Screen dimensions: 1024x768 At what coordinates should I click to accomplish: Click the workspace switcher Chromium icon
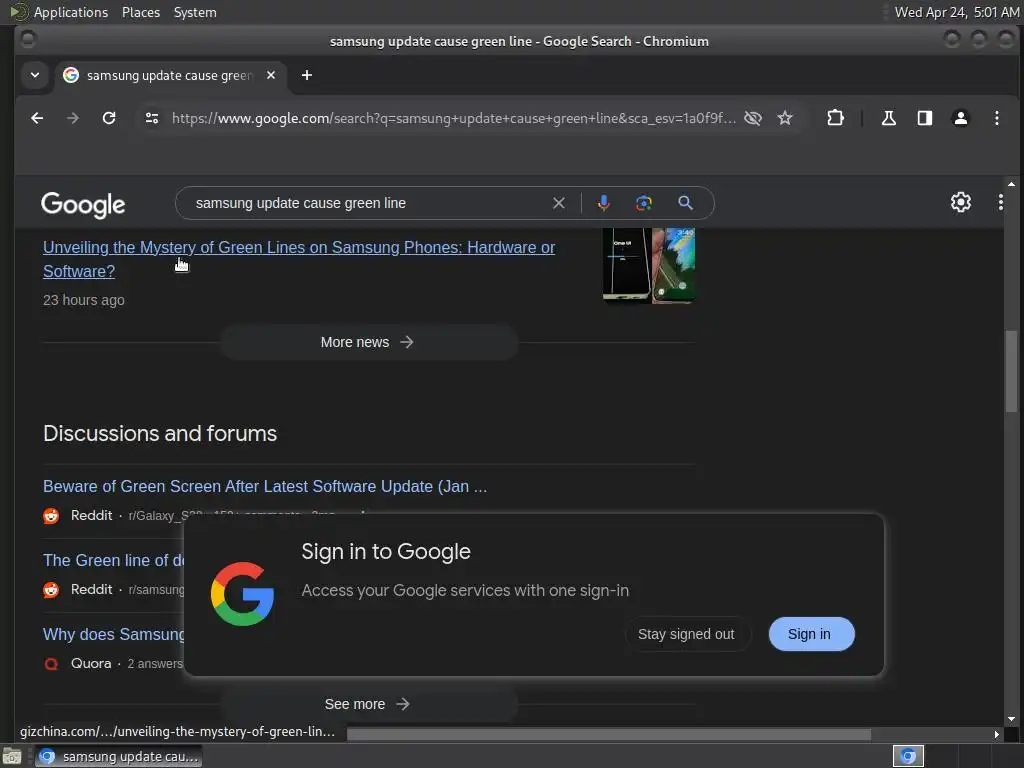[x=908, y=756]
